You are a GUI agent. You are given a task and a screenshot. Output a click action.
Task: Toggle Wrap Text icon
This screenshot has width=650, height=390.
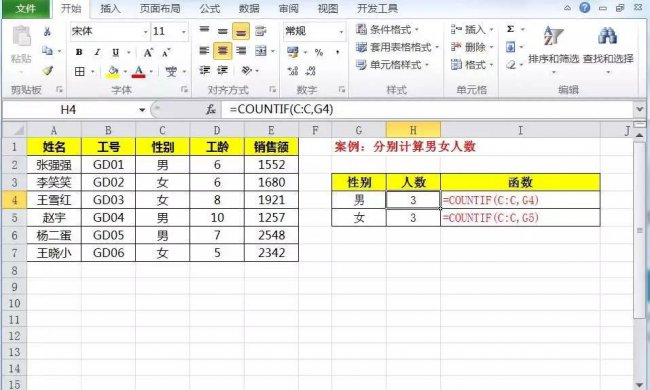[260, 31]
